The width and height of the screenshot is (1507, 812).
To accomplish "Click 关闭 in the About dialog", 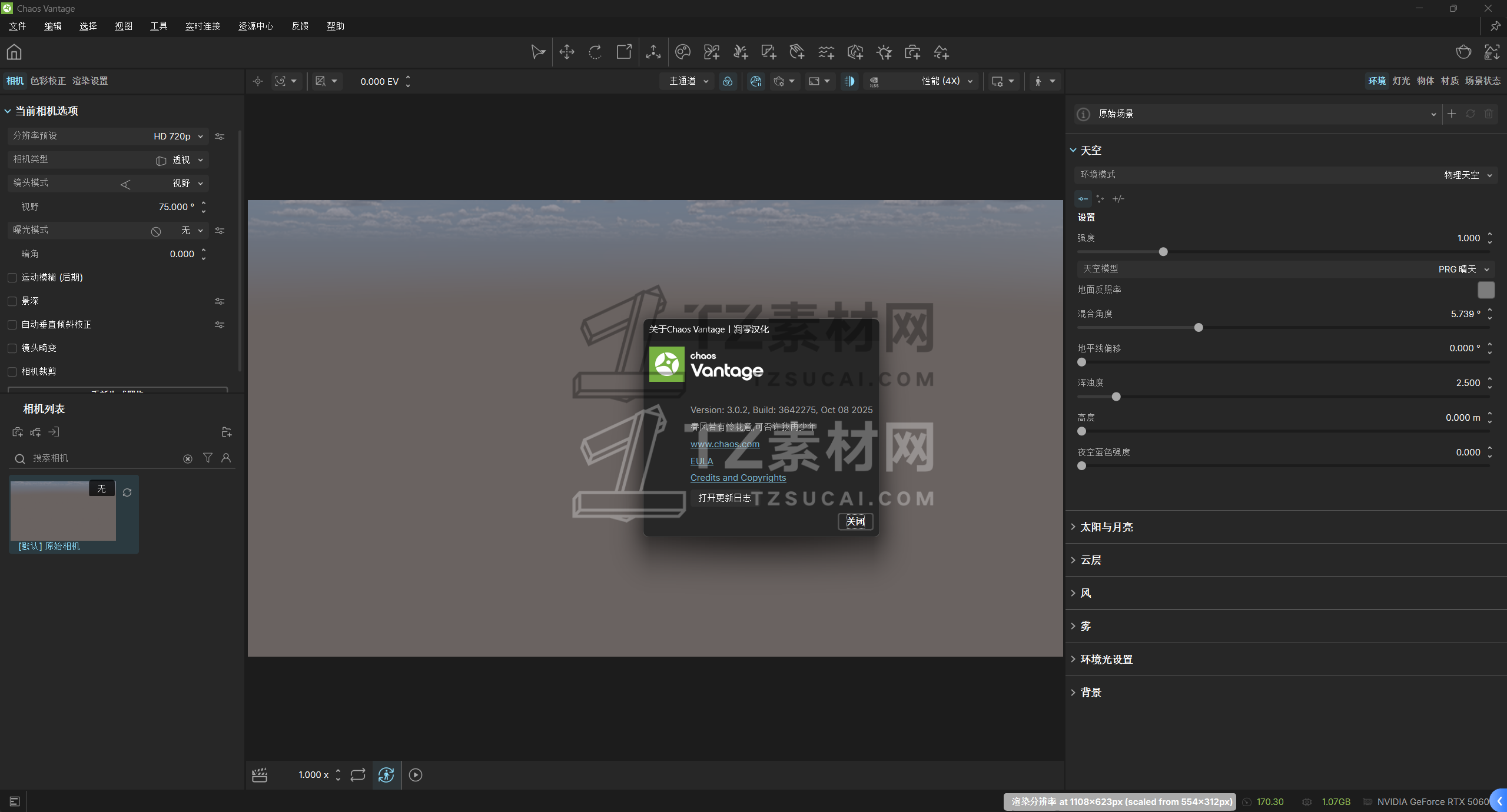I will tap(855, 521).
